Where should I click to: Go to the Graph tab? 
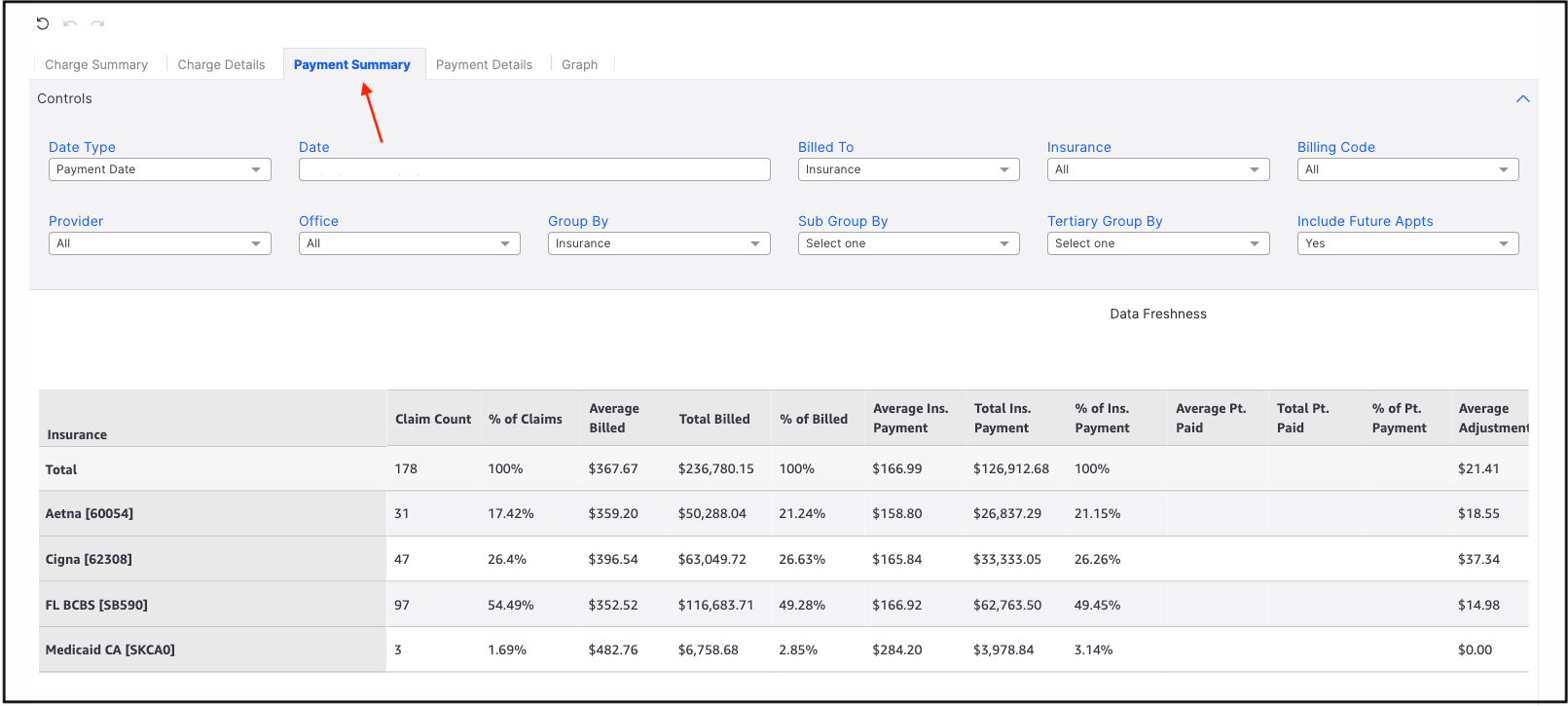[579, 65]
